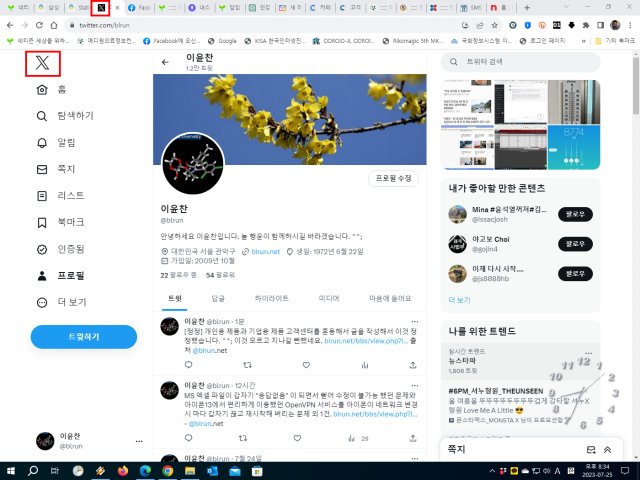Click the back arrow beside 이윤찬 header
The width and height of the screenshot is (640, 480).
click(x=165, y=62)
